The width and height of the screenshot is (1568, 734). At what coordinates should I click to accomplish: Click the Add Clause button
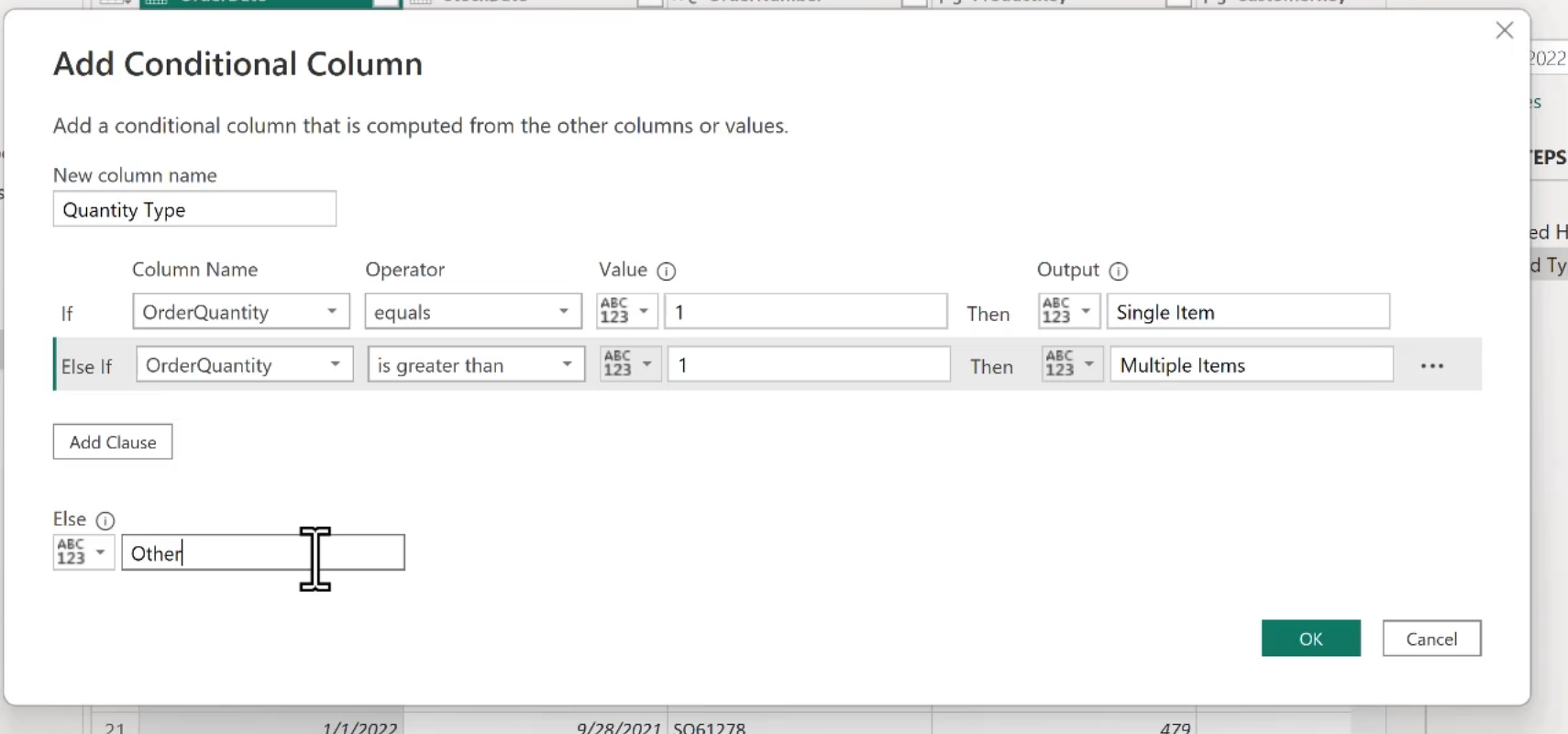point(113,442)
